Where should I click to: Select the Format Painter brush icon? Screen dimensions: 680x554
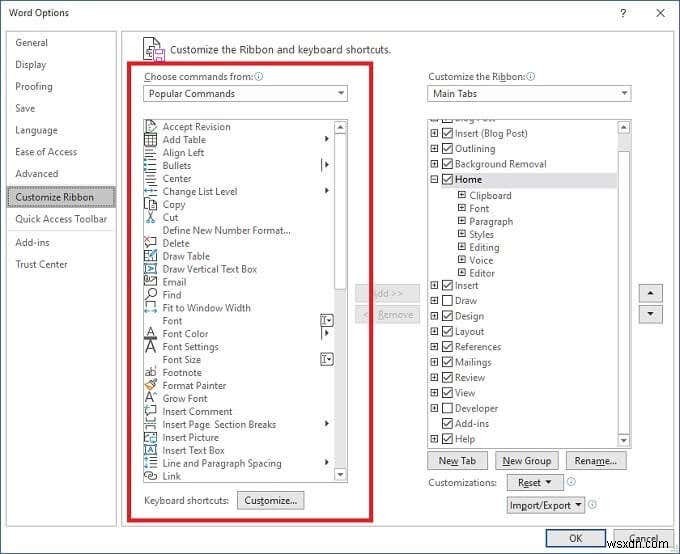tap(150, 385)
